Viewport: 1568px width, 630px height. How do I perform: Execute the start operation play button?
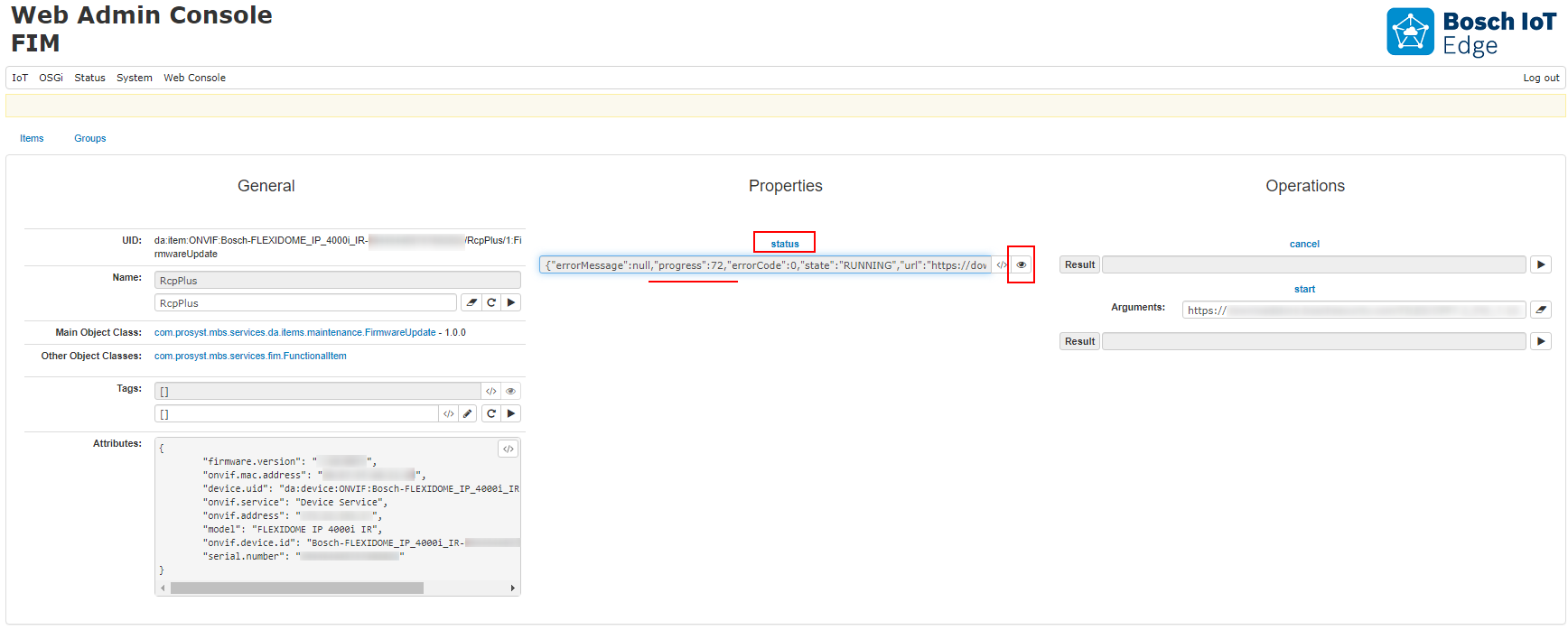point(1541,342)
